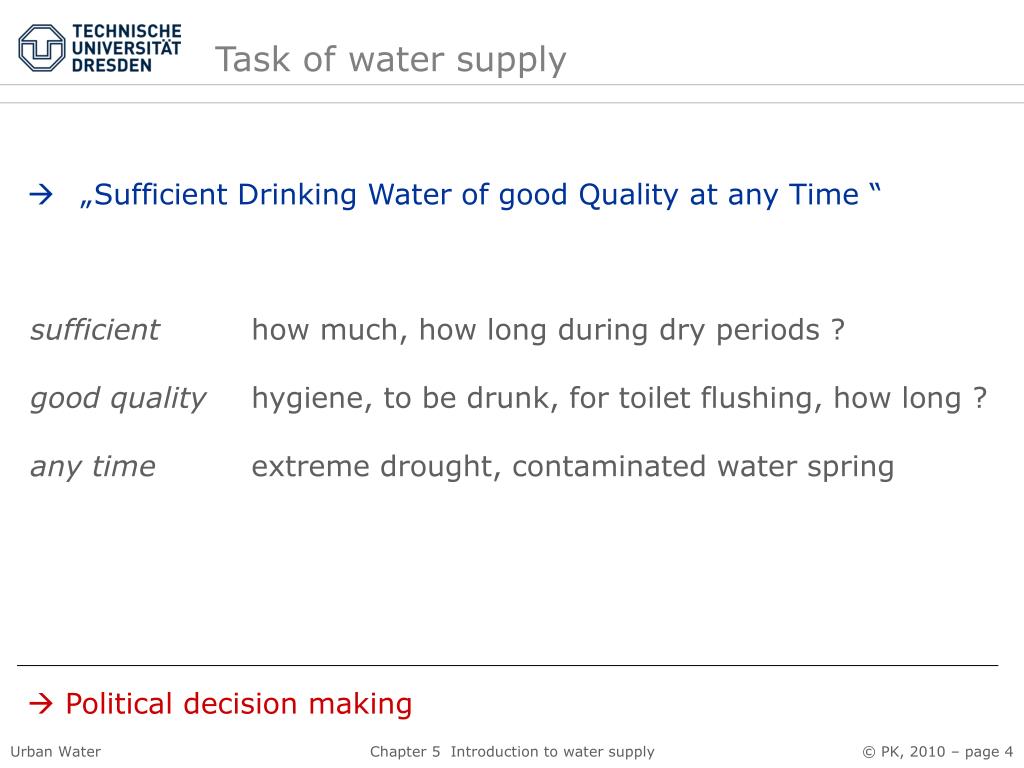Click the italic term 'good quality'
This screenshot has width=1024, height=768.
[118, 398]
